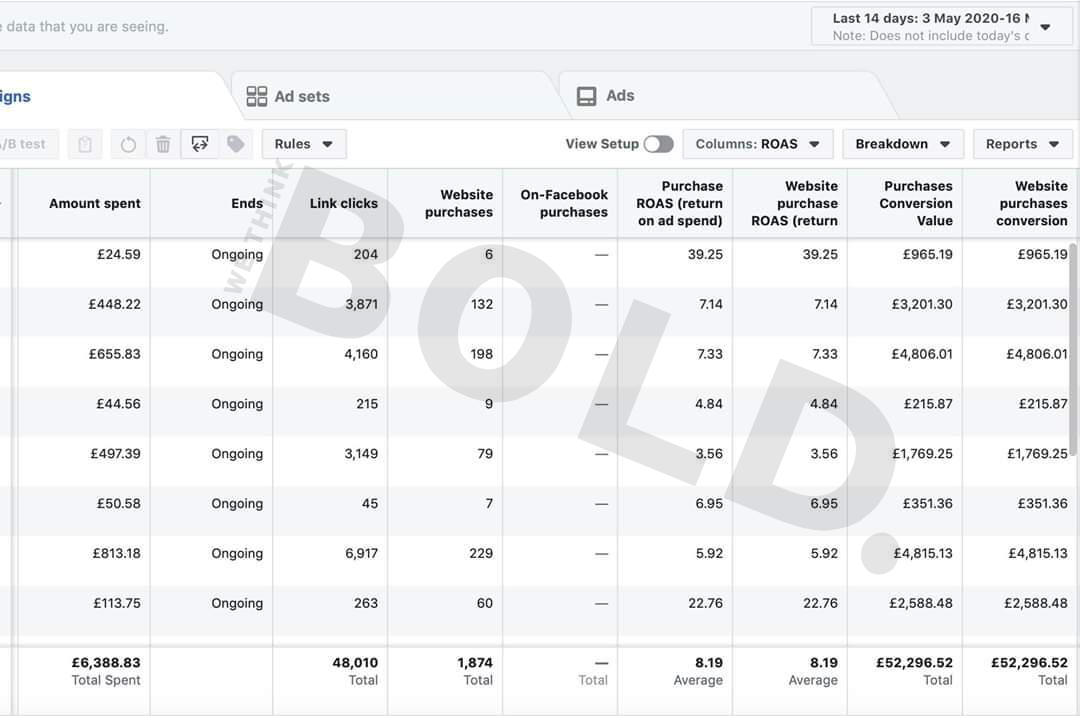Switch to the Ad sets tab
This screenshot has height=716, width=1080.
[301, 96]
